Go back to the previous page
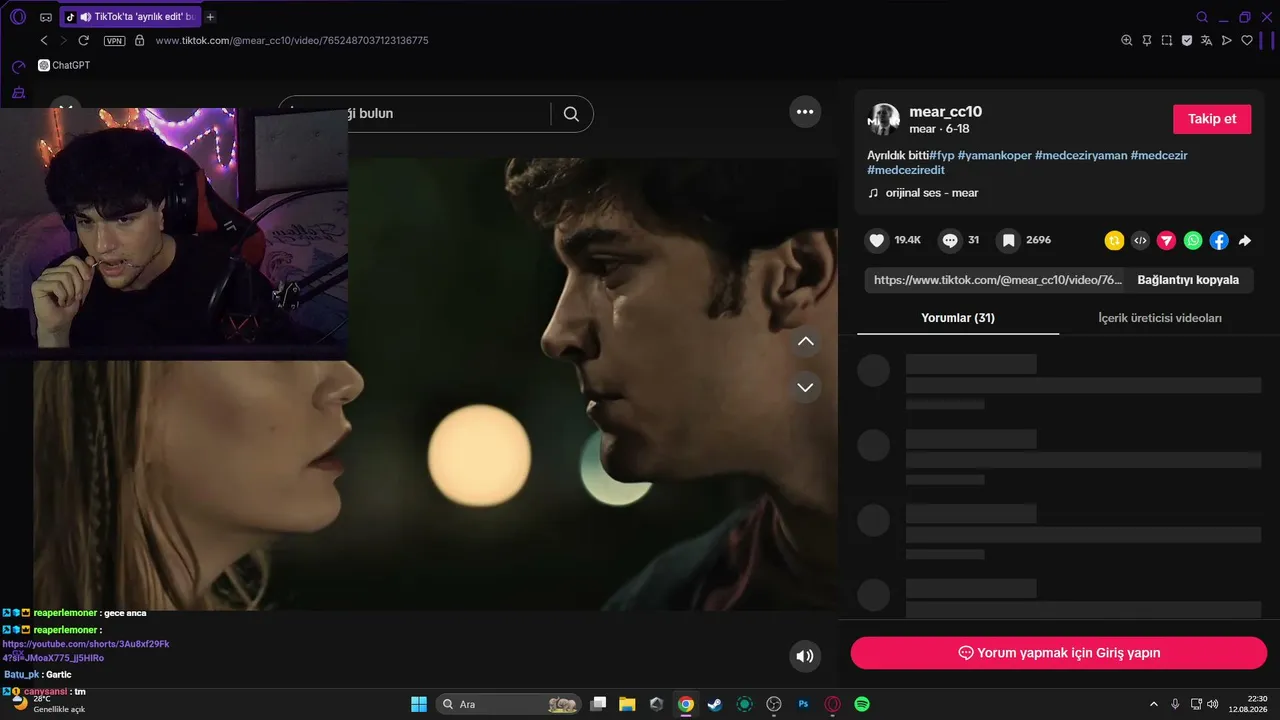Viewport: 1280px width, 720px height. tap(44, 40)
